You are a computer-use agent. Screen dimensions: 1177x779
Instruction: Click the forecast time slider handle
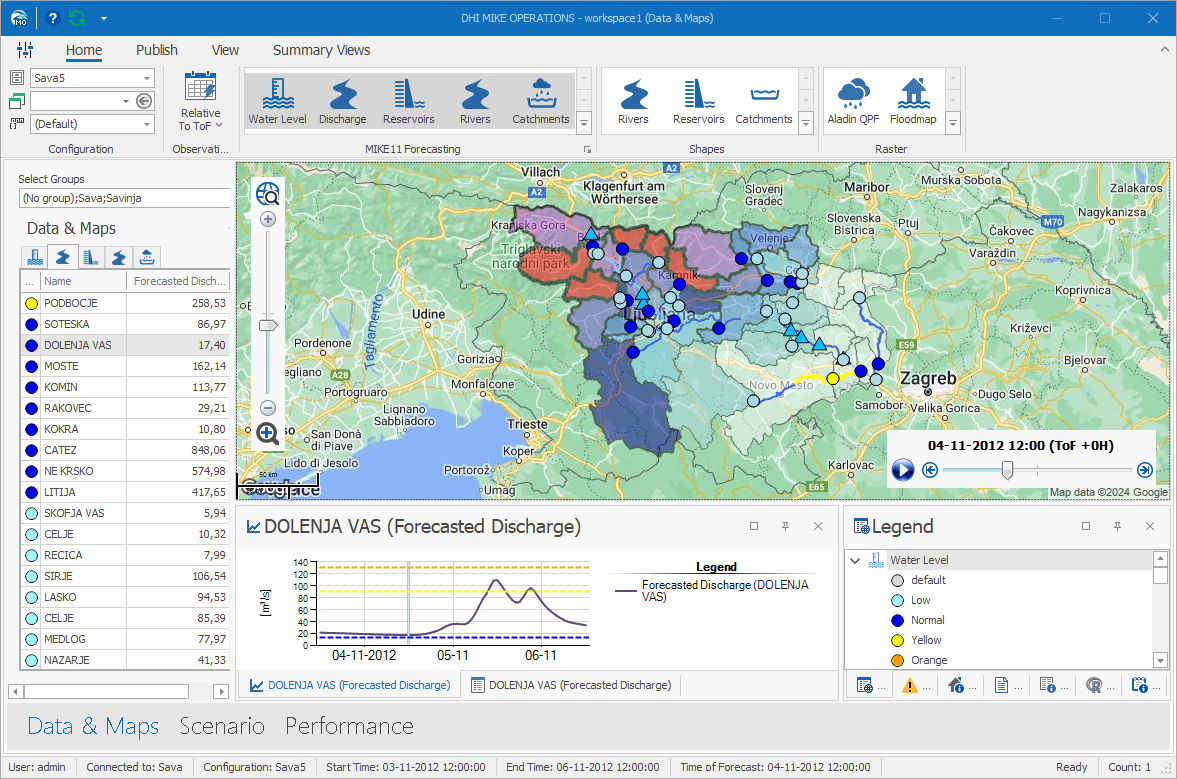click(1007, 470)
